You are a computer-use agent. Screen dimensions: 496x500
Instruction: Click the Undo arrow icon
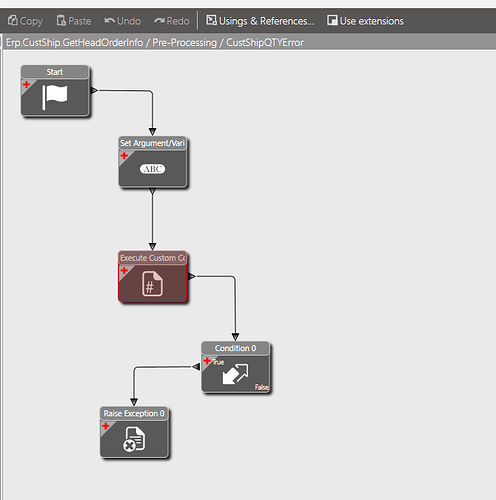[x=110, y=21]
